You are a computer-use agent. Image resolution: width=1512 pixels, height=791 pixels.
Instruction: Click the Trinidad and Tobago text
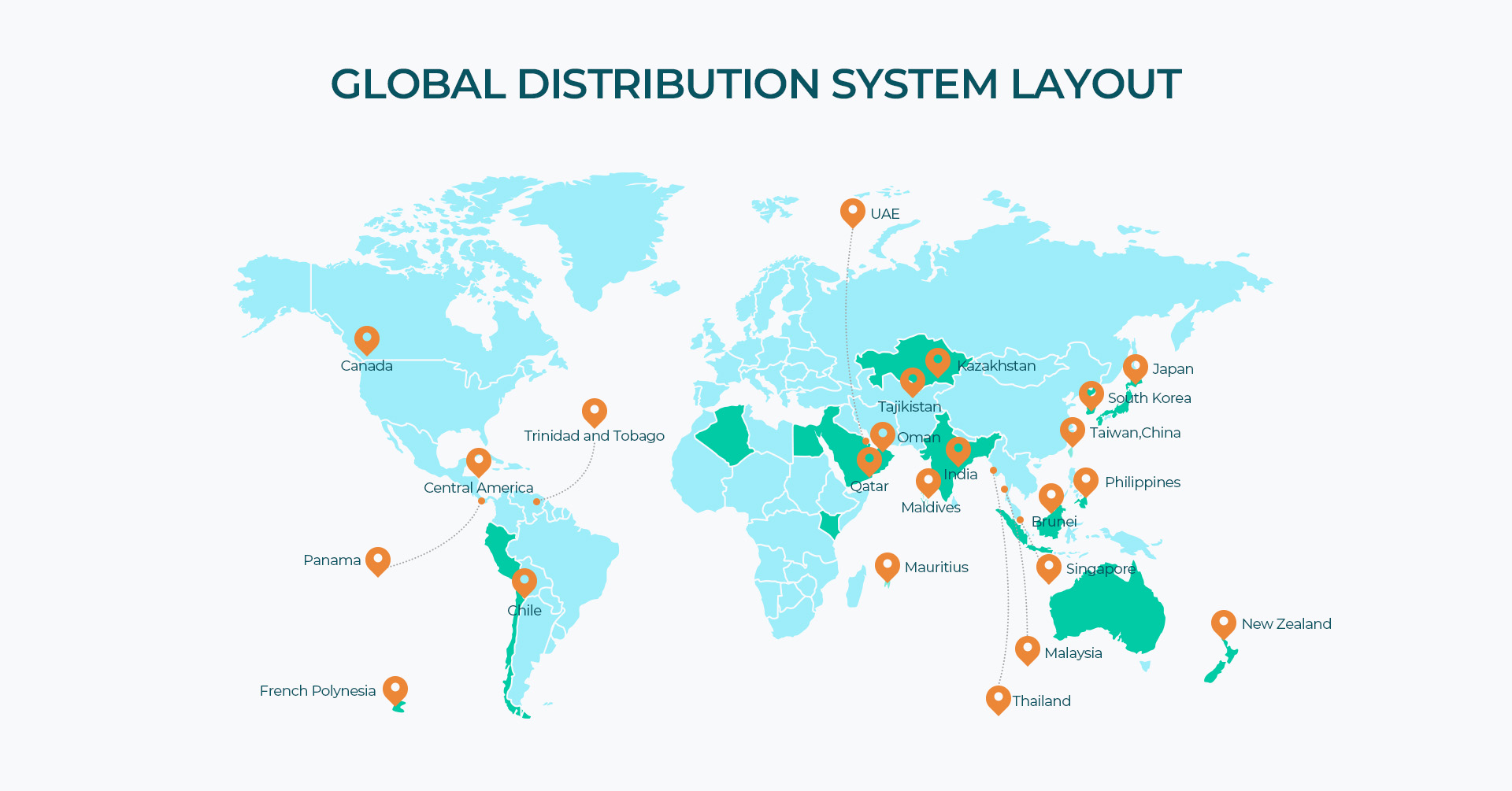point(595,435)
